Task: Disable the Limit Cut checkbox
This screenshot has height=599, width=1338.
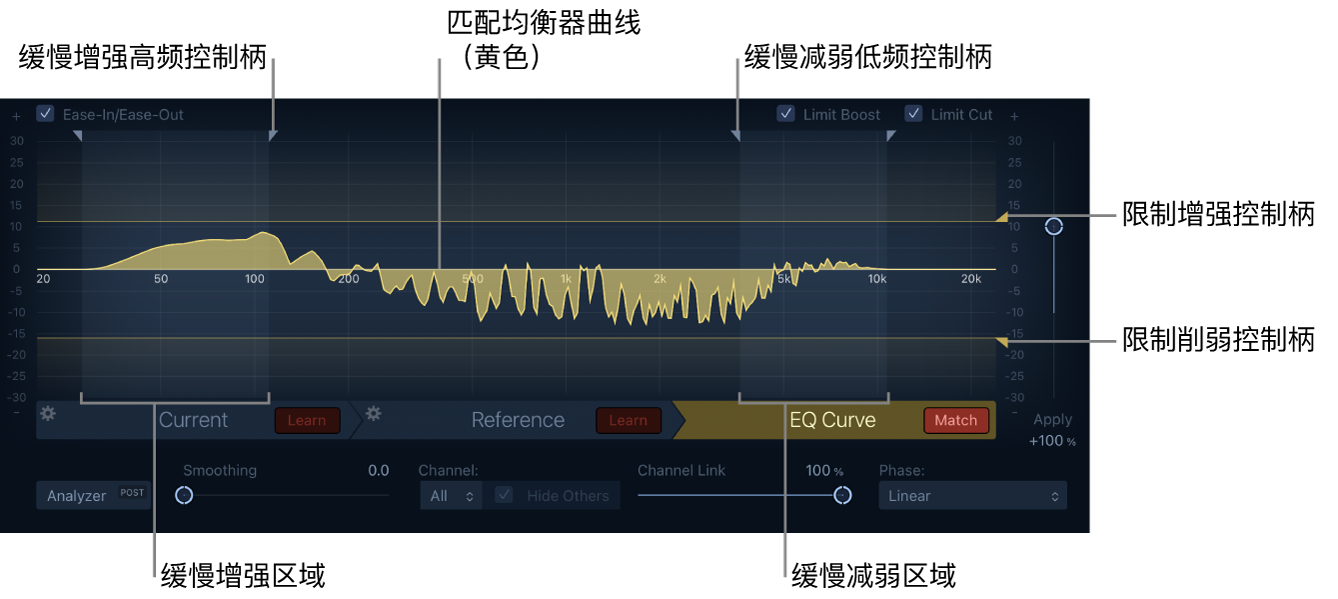Action: point(913,114)
